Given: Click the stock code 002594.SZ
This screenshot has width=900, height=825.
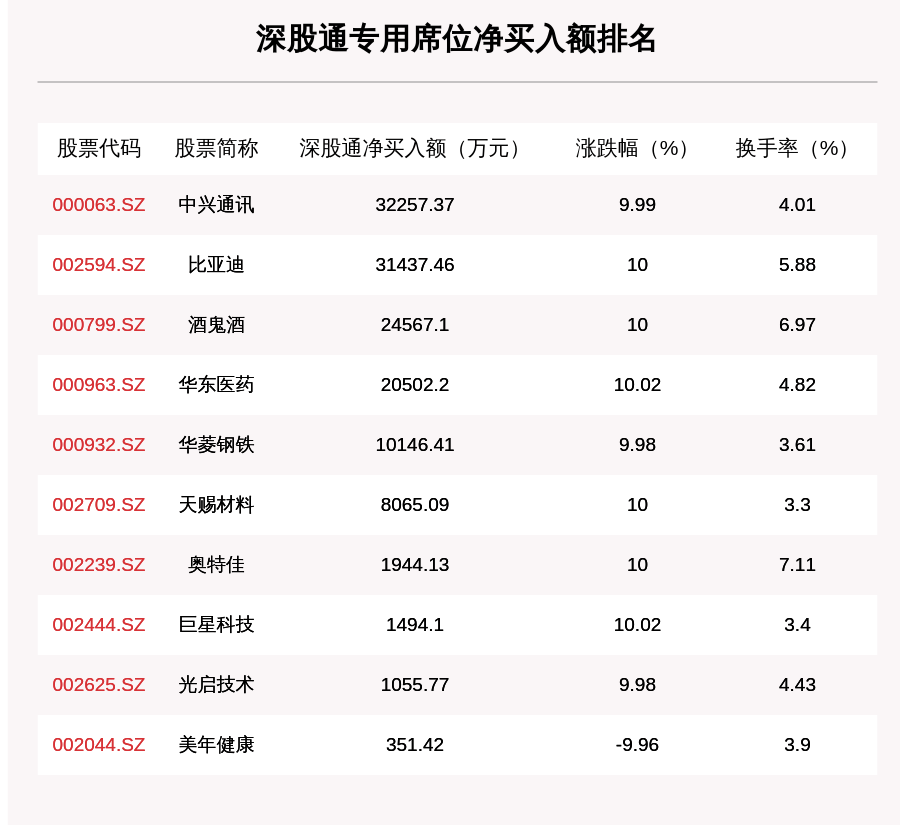Looking at the screenshot, I should [98, 265].
